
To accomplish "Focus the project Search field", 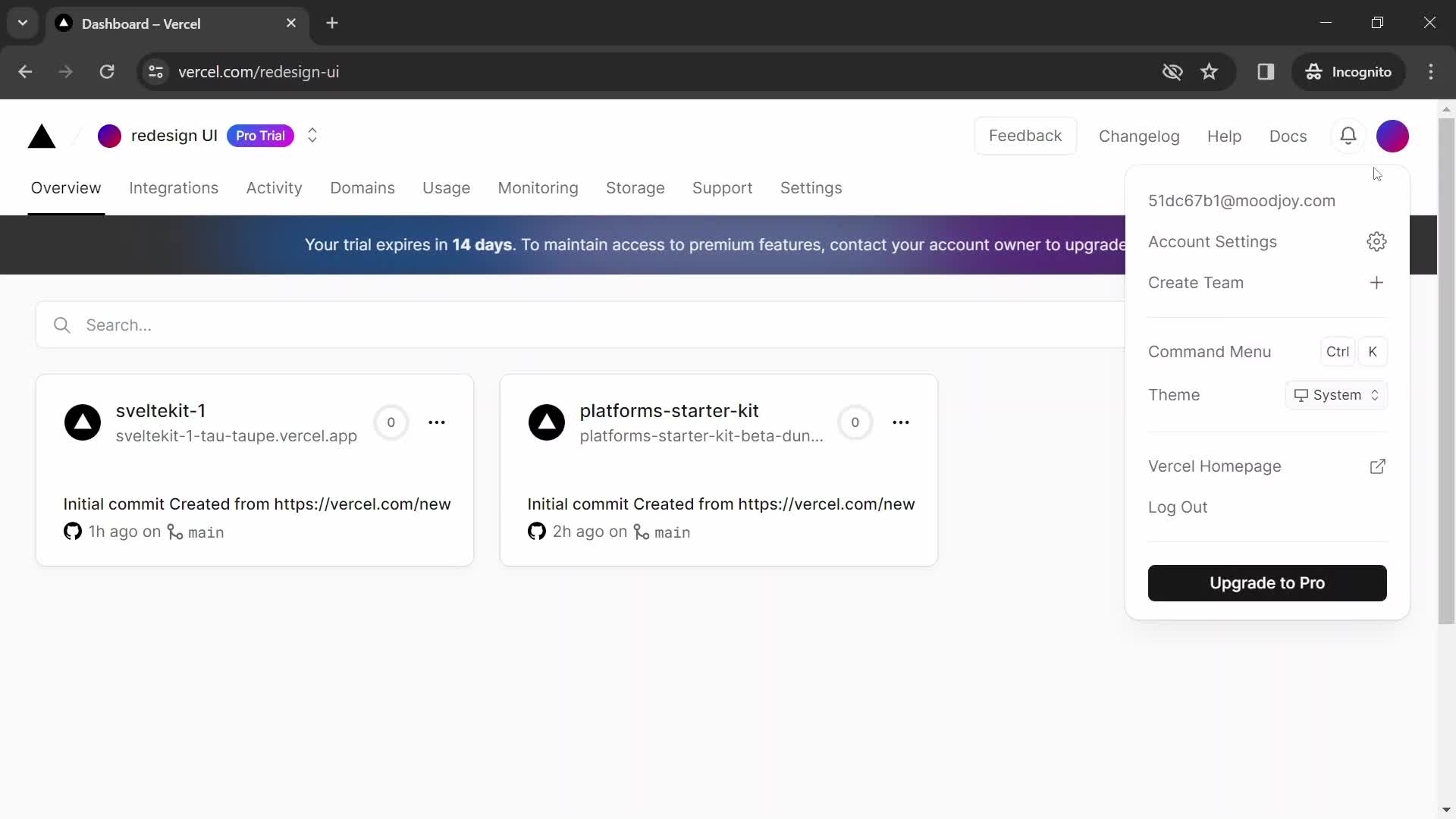I will 580,325.
